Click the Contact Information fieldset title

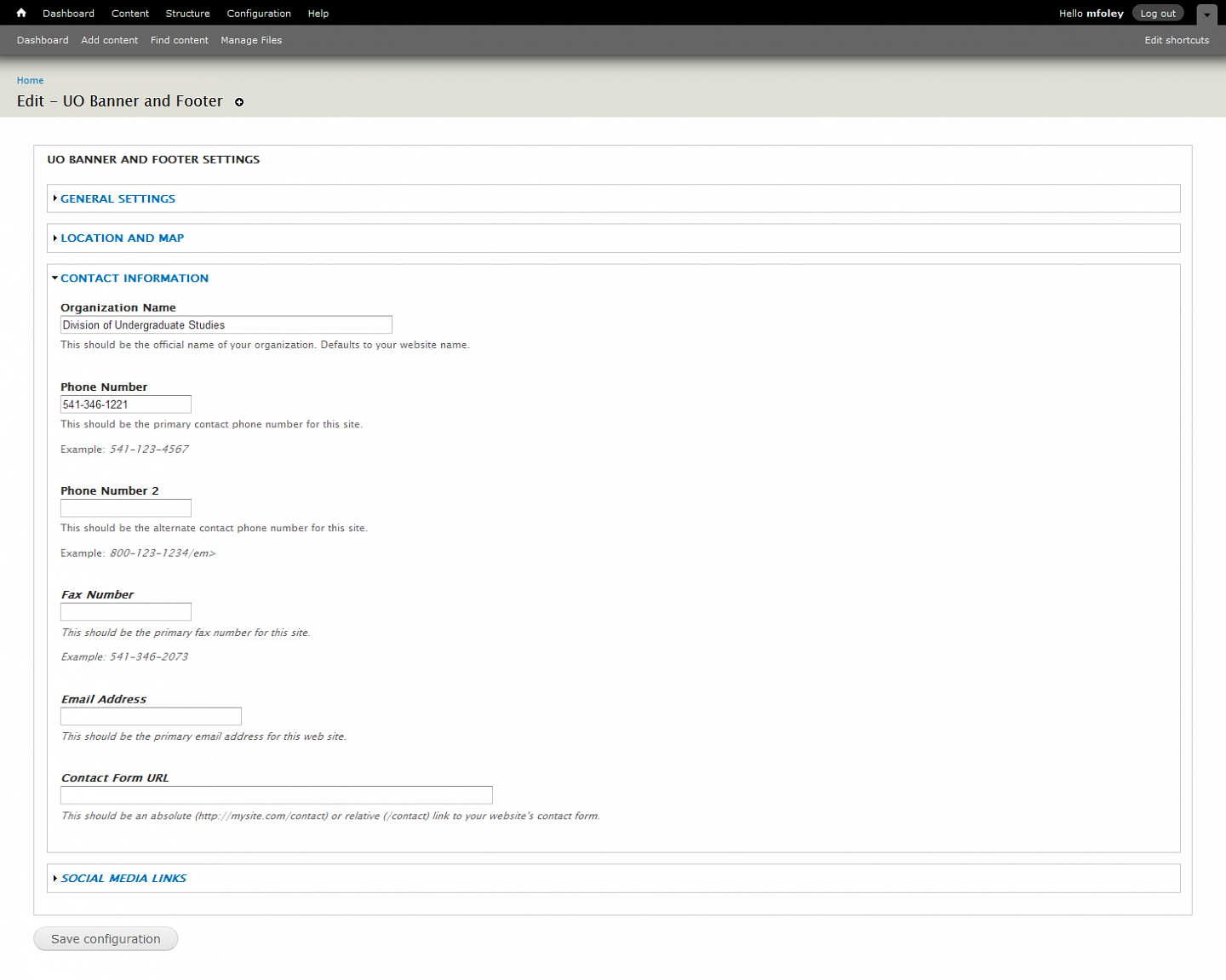pyautogui.click(x=135, y=278)
